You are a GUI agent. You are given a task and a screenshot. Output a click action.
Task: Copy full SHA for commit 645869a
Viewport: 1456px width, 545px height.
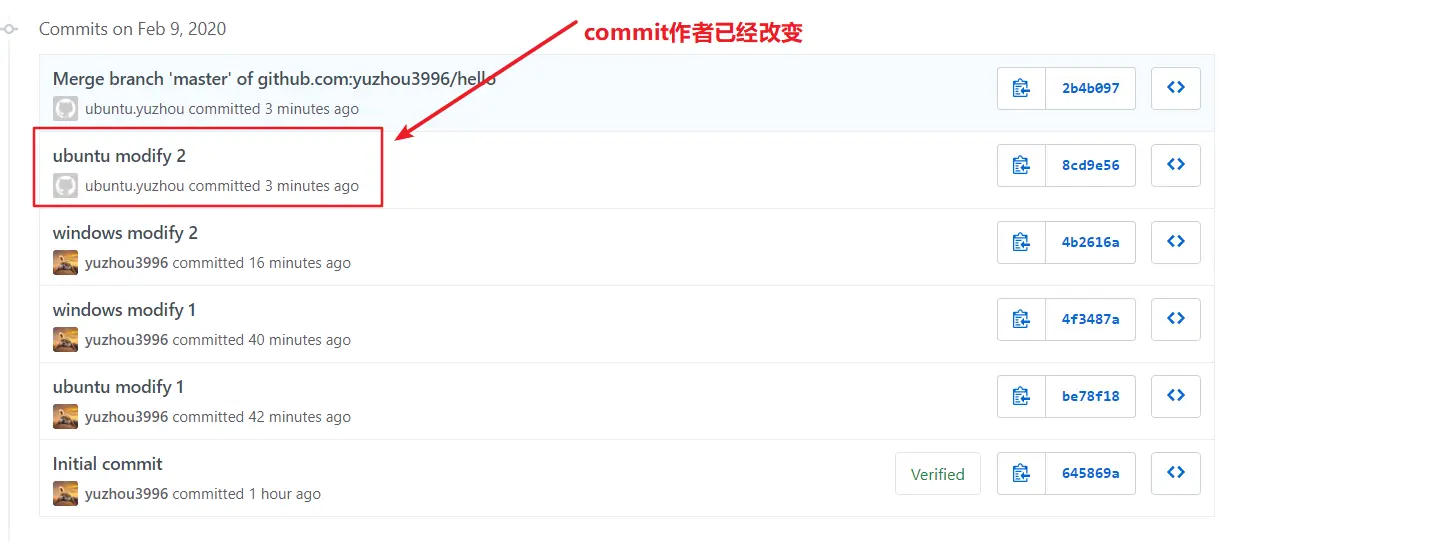point(1021,473)
